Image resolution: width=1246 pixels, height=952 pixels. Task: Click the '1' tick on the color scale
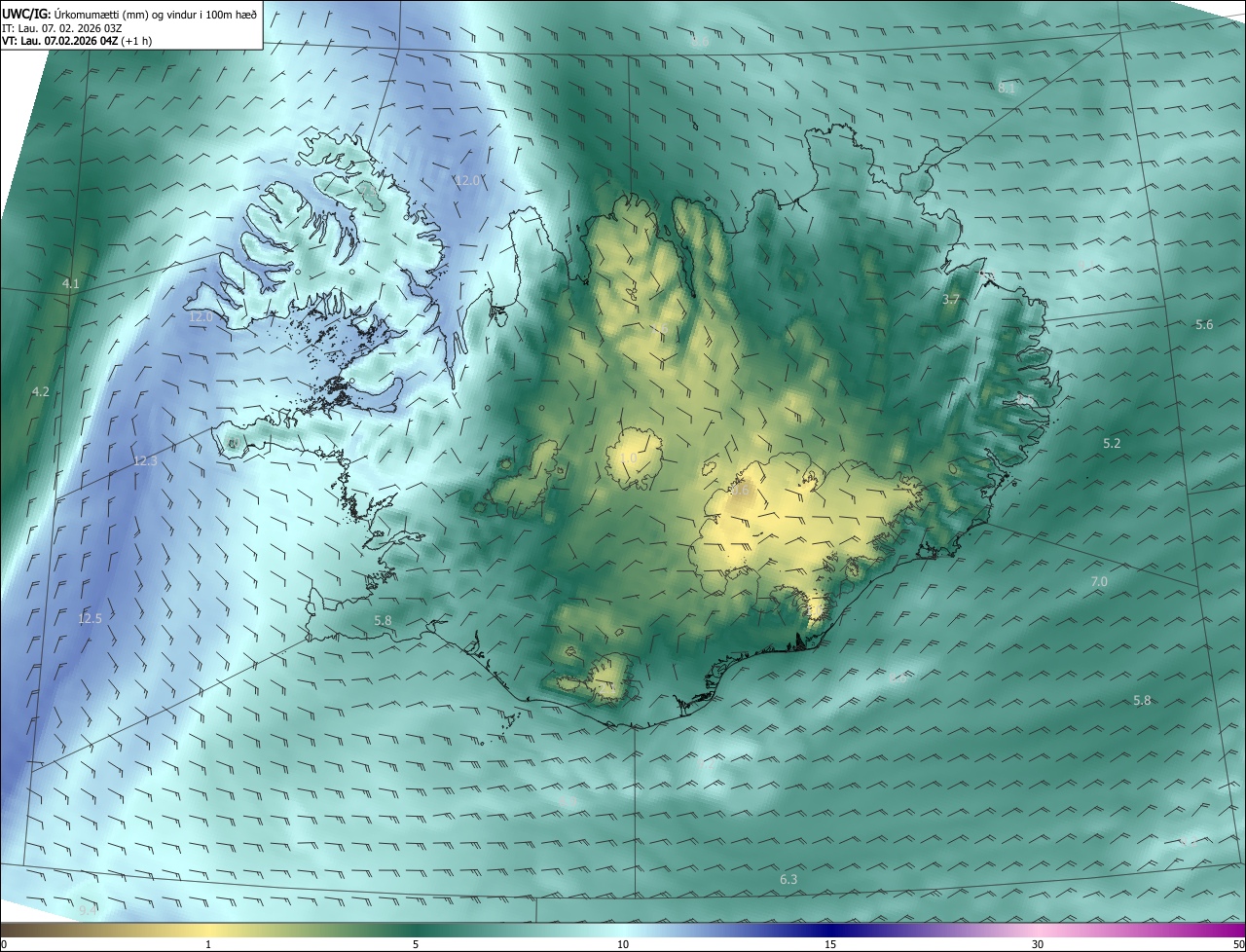pyautogui.click(x=208, y=944)
